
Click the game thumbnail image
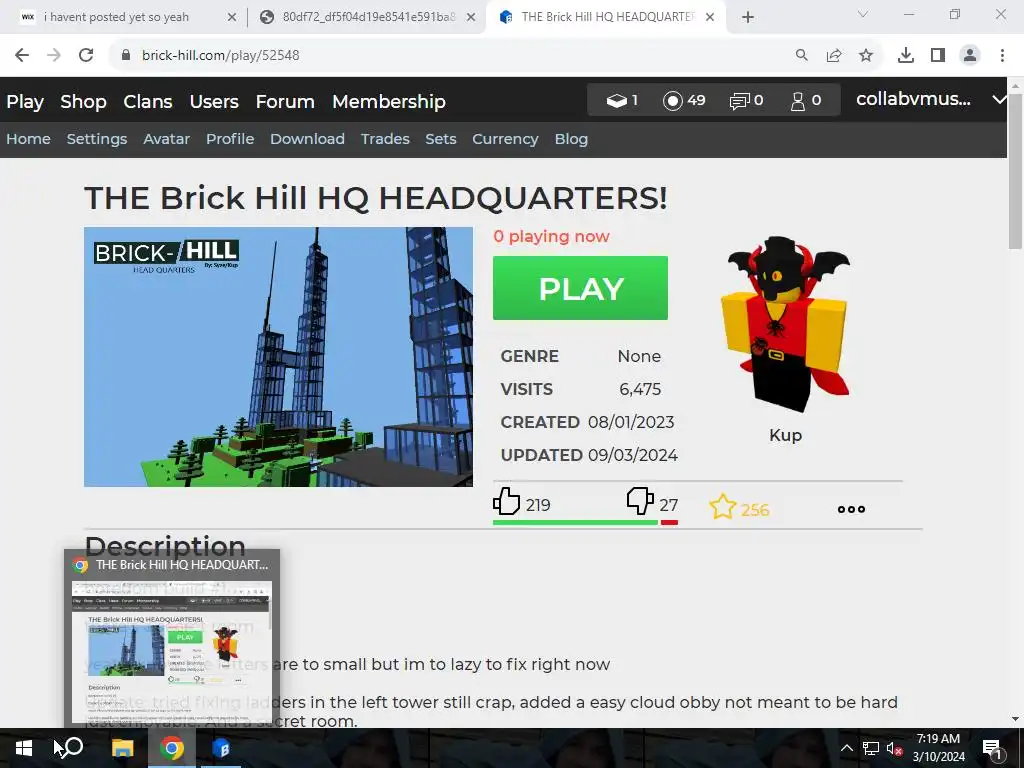(x=278, y=357)
